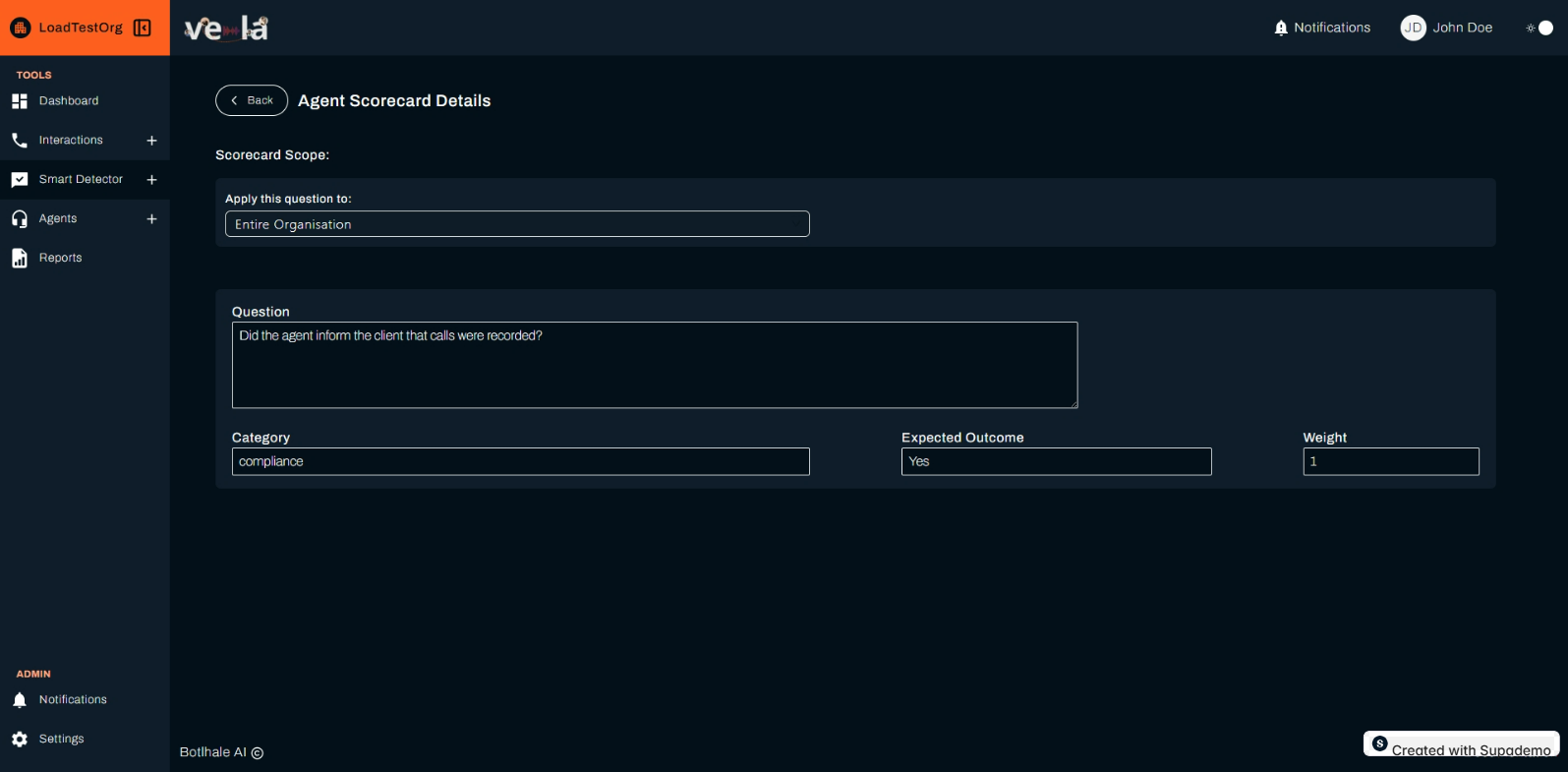This screenshot has height=772, width=1568.
Task: Click the Interactions phone icon
Action: 20,141
